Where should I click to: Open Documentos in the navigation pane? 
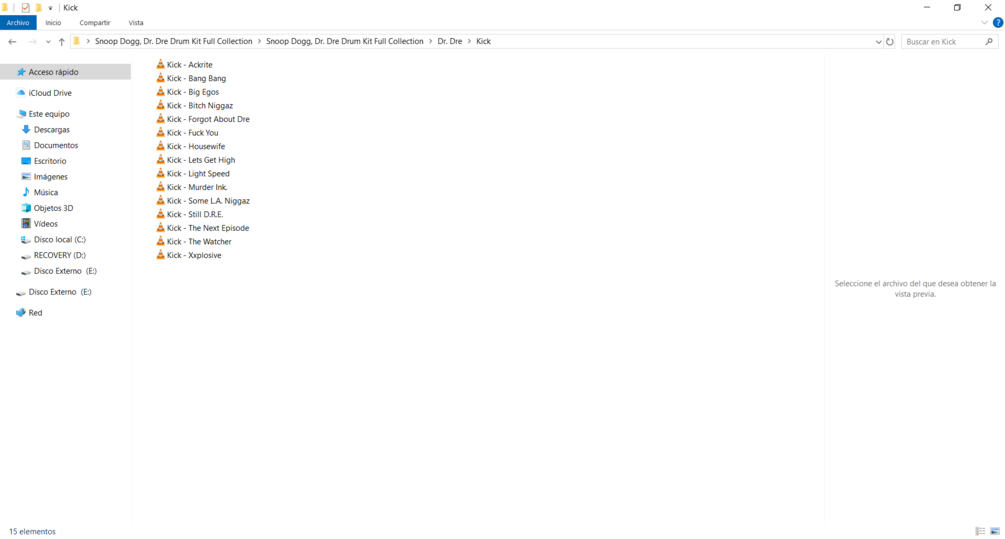pos(56,145)
